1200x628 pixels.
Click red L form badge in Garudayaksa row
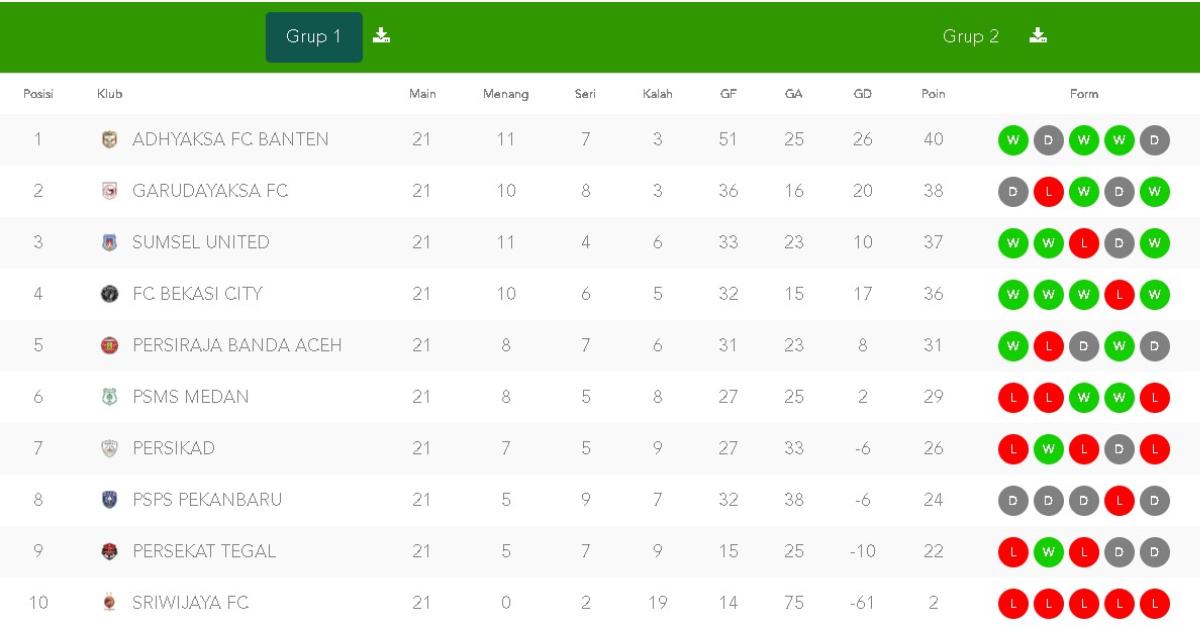[x=1048, y=191]
